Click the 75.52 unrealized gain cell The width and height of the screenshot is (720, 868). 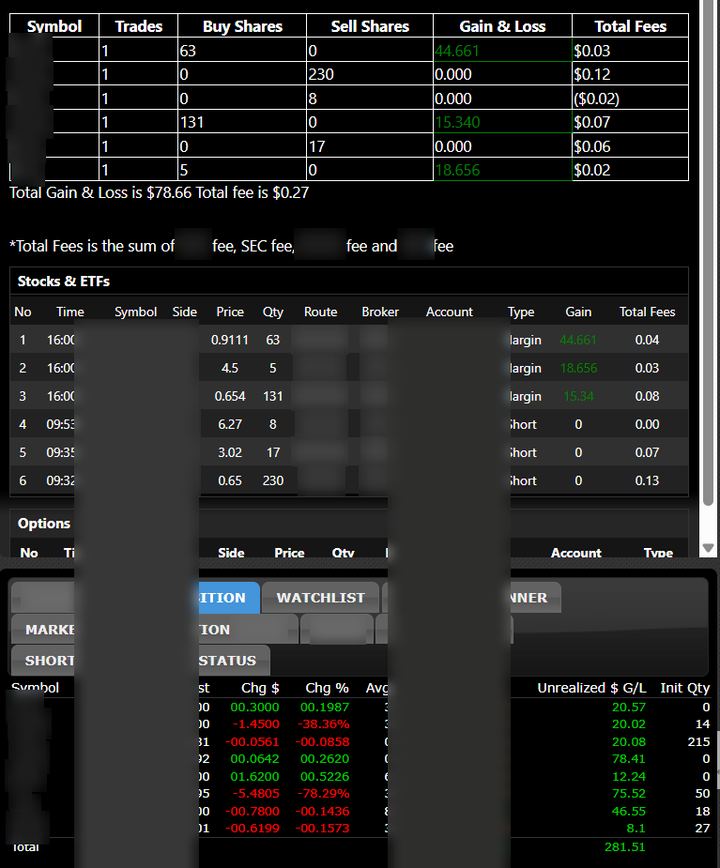pos(629,793)
